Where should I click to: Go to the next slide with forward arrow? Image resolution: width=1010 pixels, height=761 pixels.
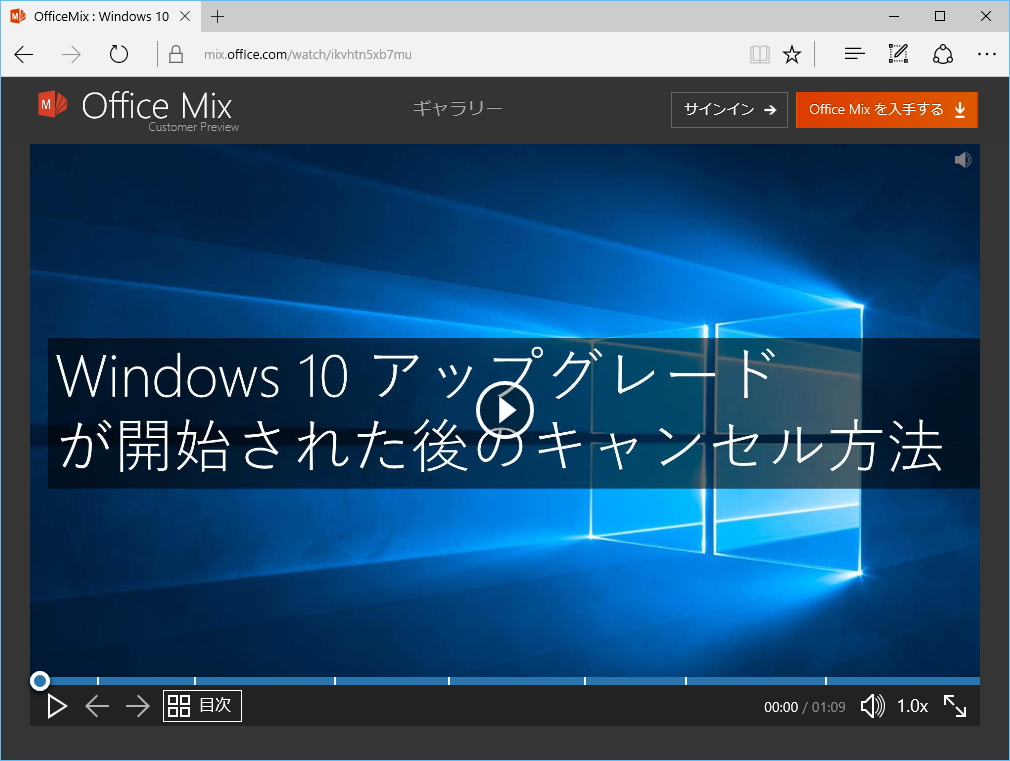[x=137, y=705]
